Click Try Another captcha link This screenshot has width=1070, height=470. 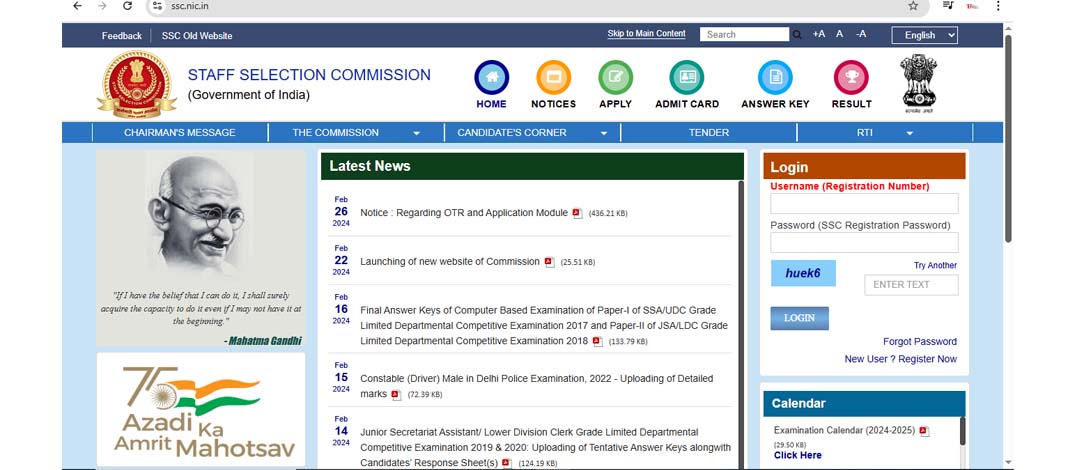tap(936, 265)
